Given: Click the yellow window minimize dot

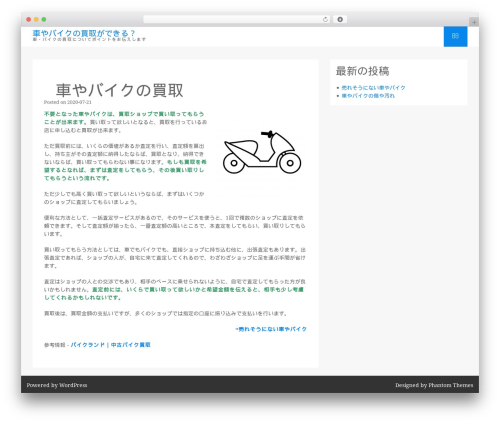Looking at the screenshot, I should point(36,19).
